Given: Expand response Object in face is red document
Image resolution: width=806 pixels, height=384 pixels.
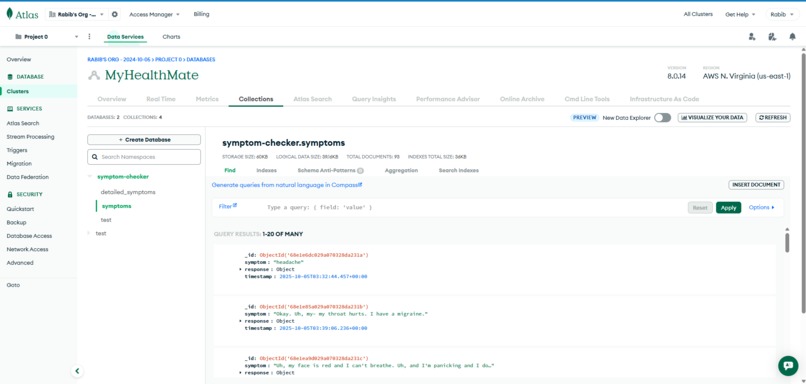Looking at the screenshot, I should point(241,373).
